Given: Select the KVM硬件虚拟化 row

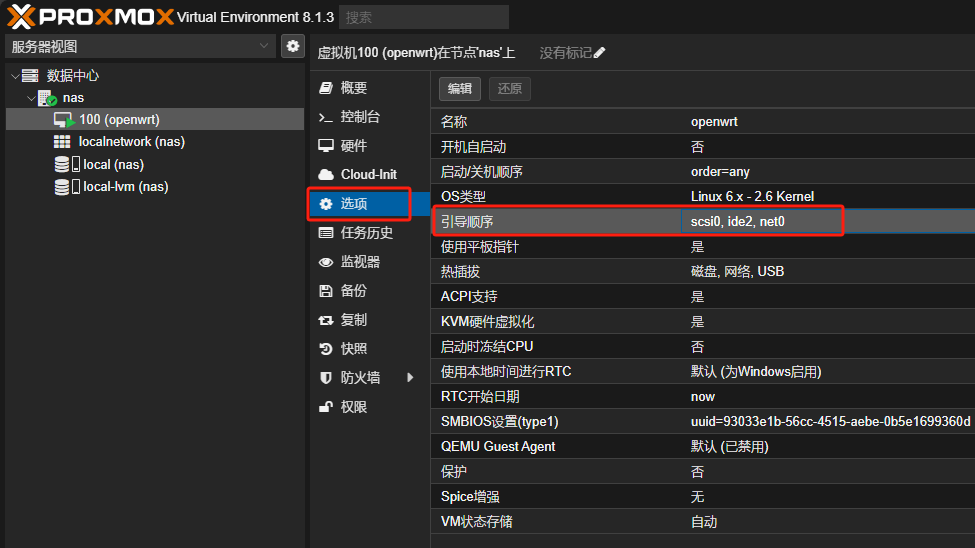Looking at the screenshot, I should pyautogui.click(x=703, y=322).
